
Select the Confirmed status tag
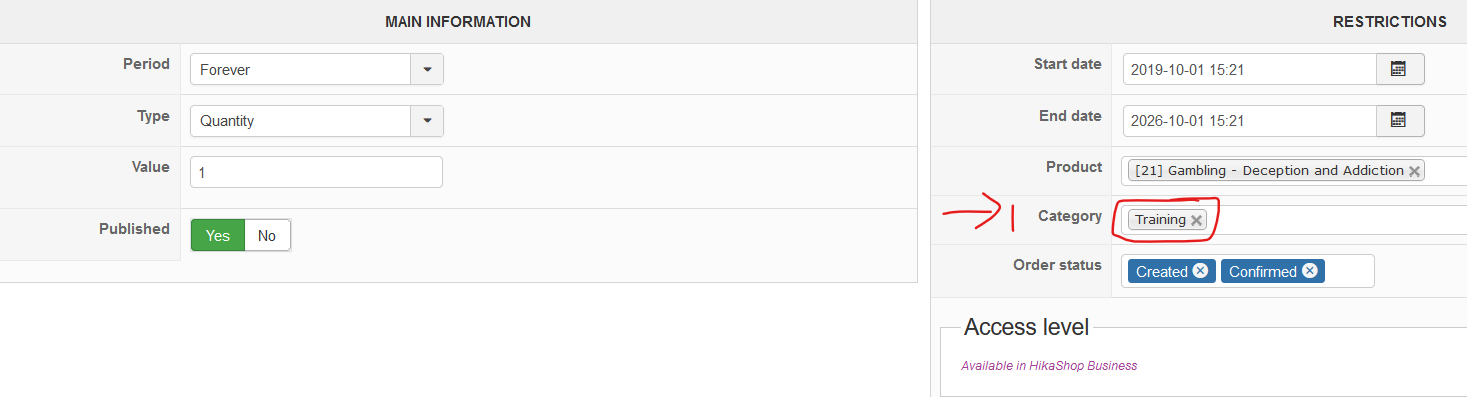point(1262,271)
